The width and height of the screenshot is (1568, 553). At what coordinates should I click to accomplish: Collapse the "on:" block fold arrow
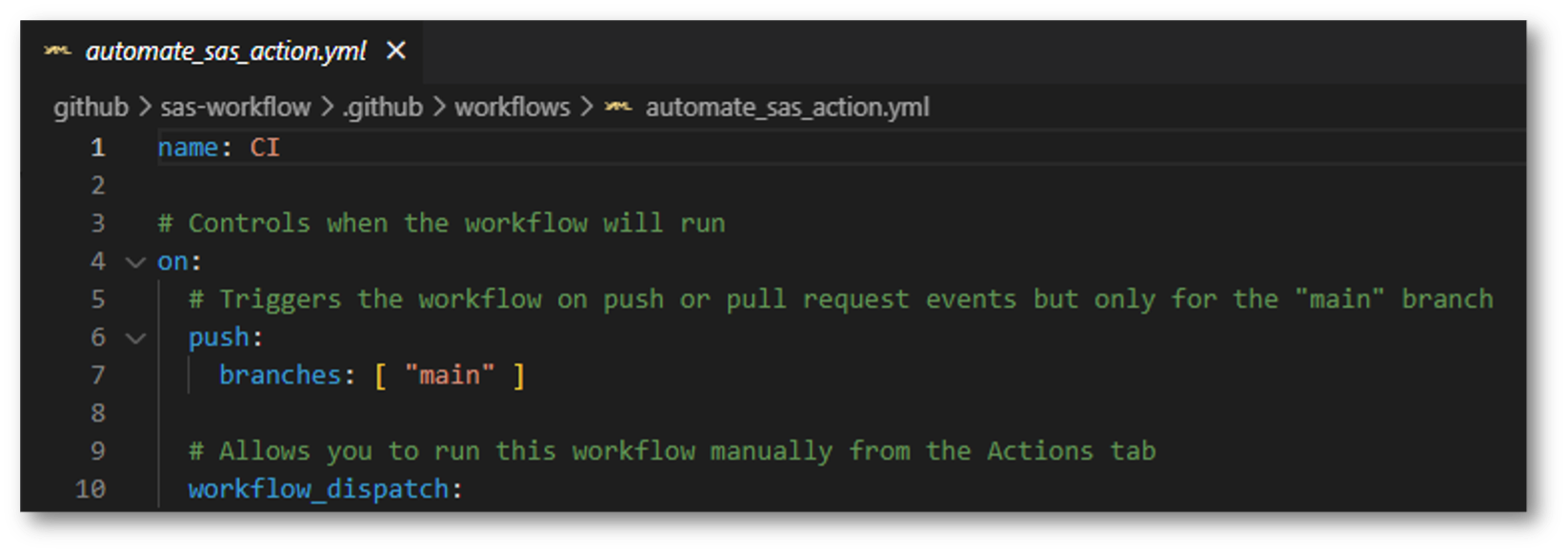point(136,261)
